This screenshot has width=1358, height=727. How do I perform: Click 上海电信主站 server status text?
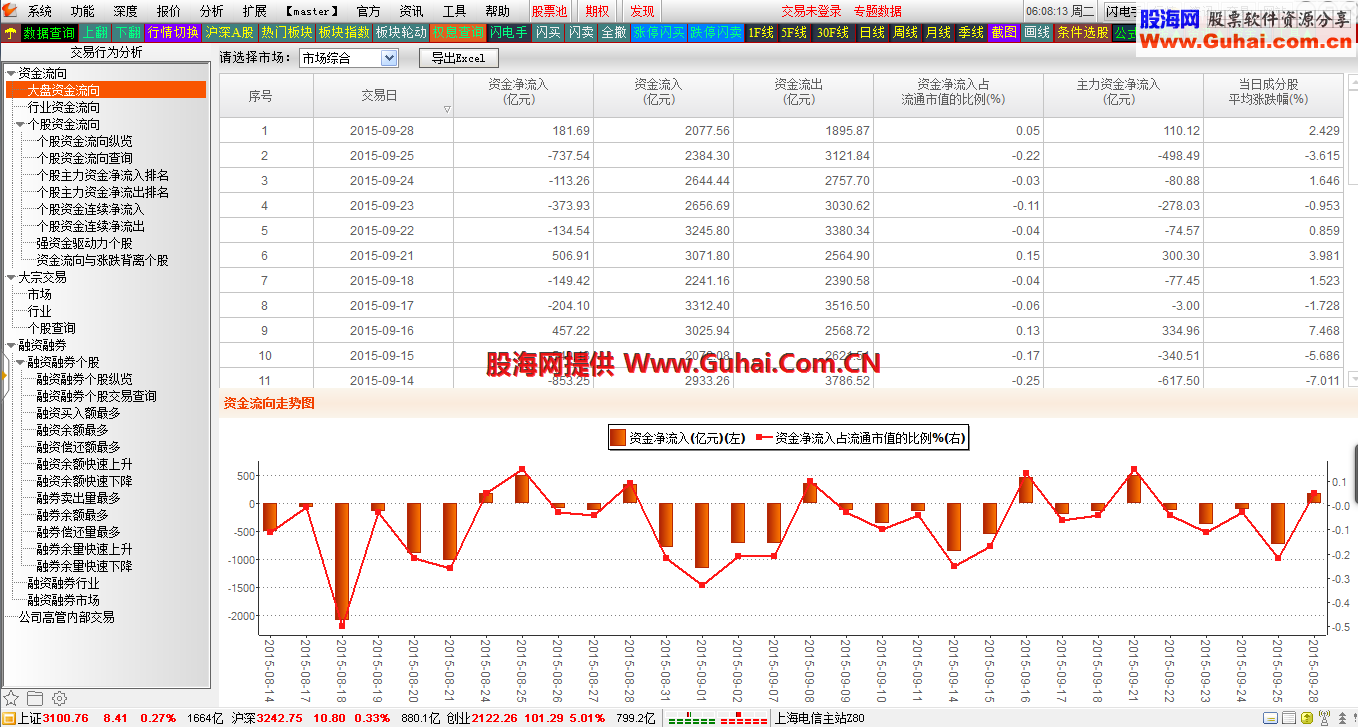(x=820, y=718)
